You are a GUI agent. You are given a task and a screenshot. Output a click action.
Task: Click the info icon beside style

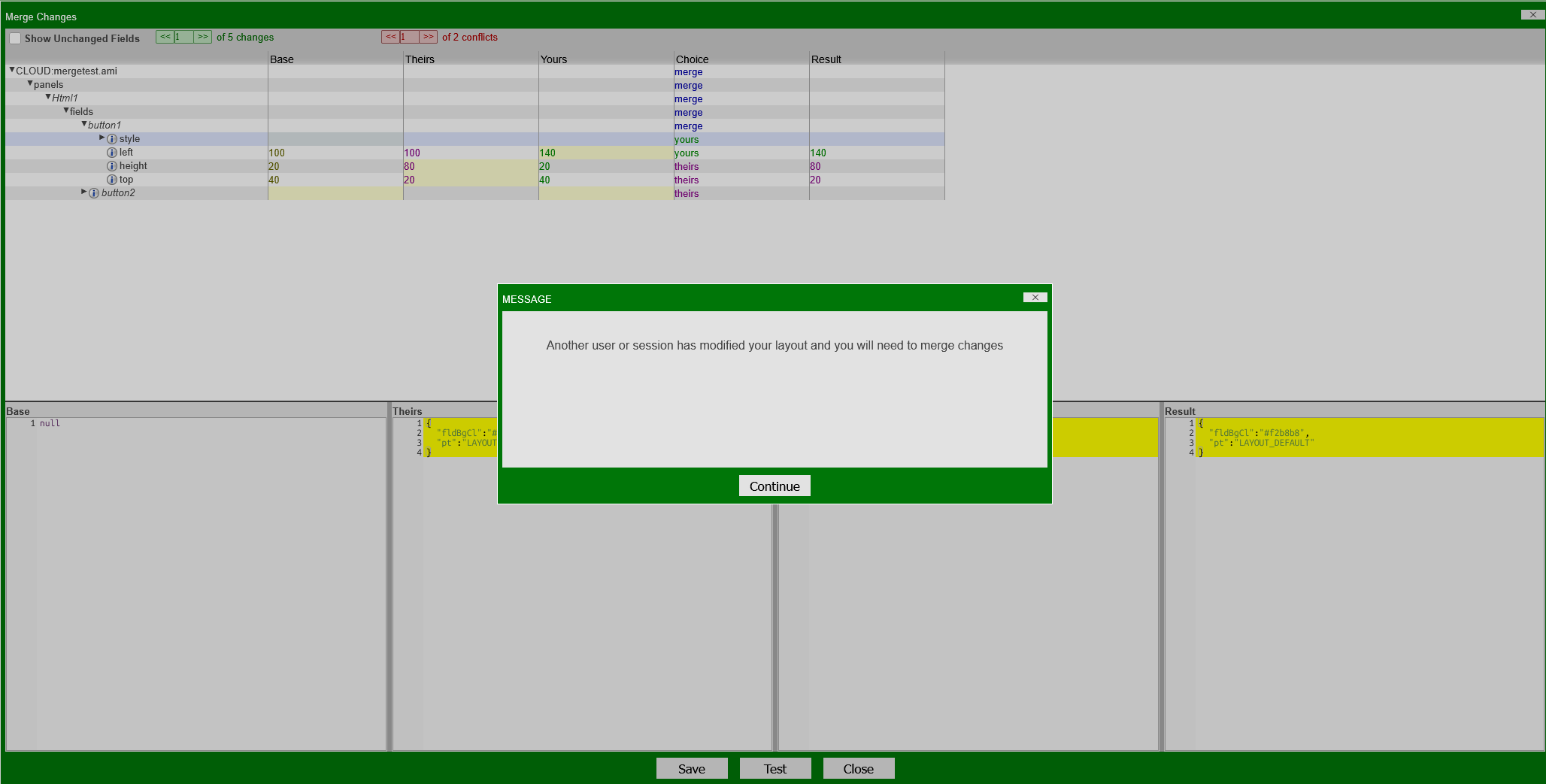111,138
